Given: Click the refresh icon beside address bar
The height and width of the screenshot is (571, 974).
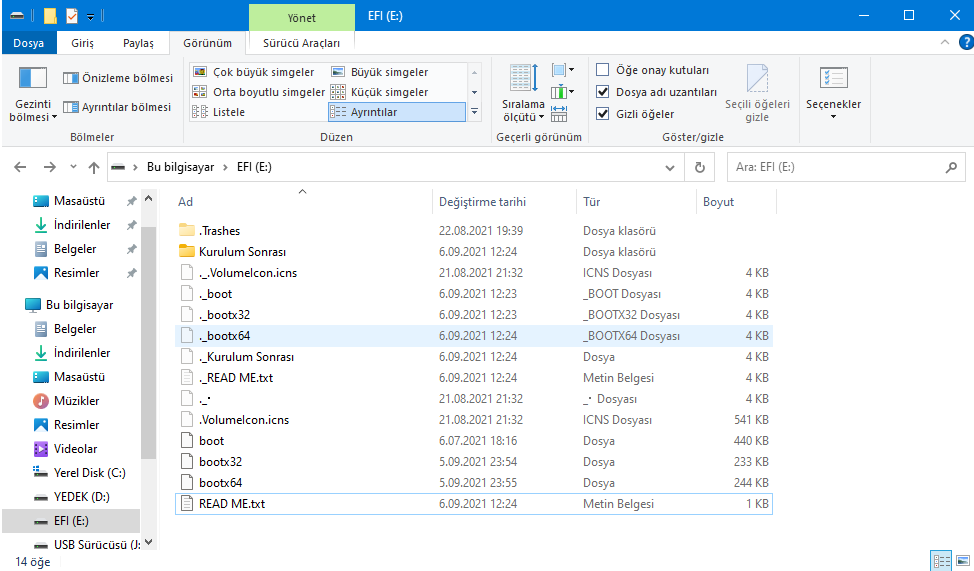Looking at the screenshot, I should (x=700, y=168).
